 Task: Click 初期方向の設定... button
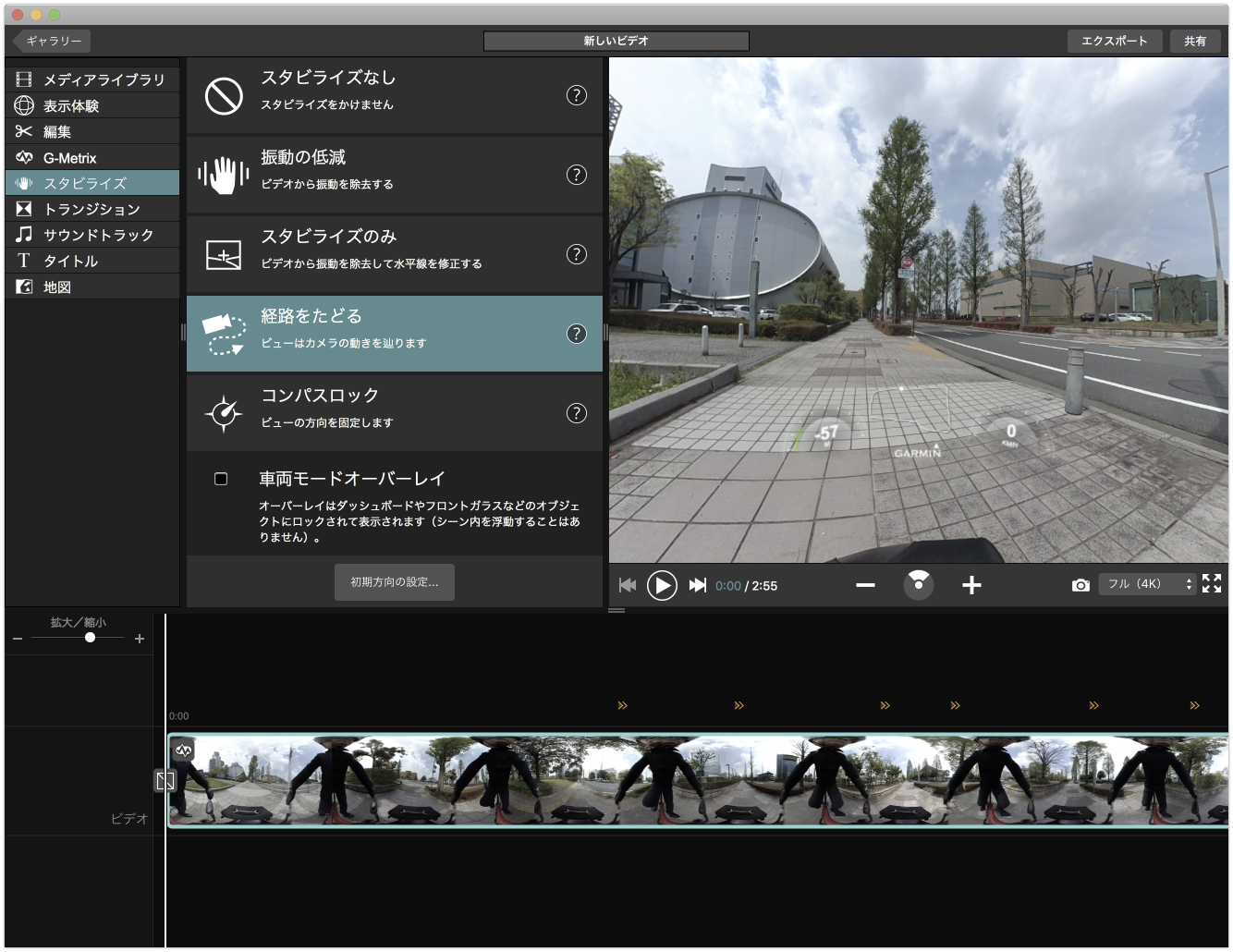click(395, 582)
